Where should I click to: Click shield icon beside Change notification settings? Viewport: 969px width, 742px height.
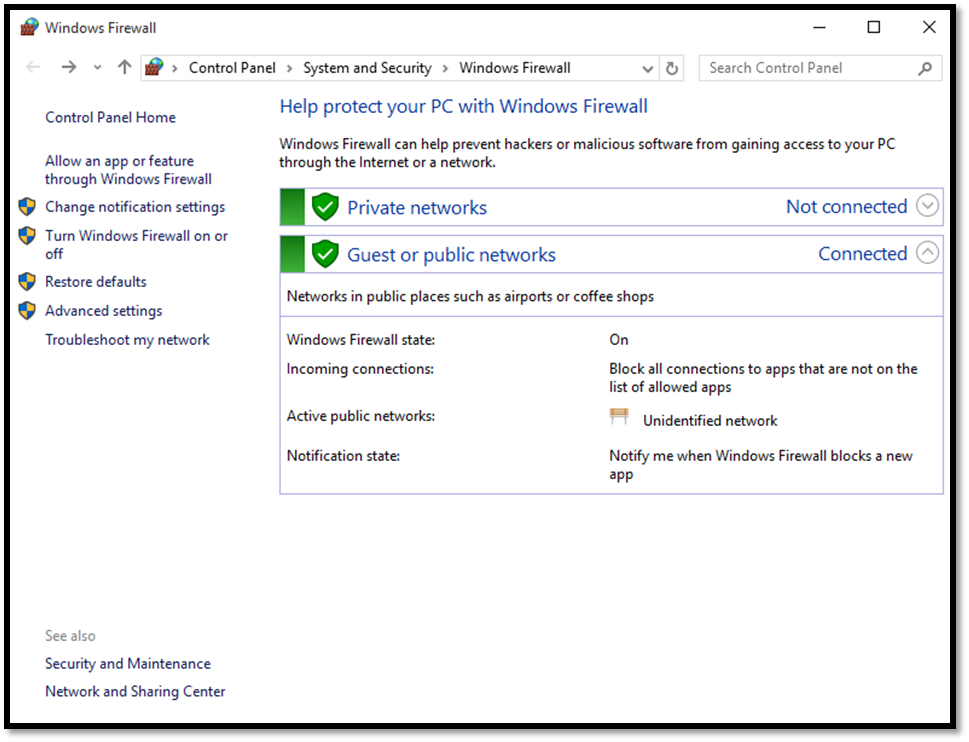click(27, 206)
